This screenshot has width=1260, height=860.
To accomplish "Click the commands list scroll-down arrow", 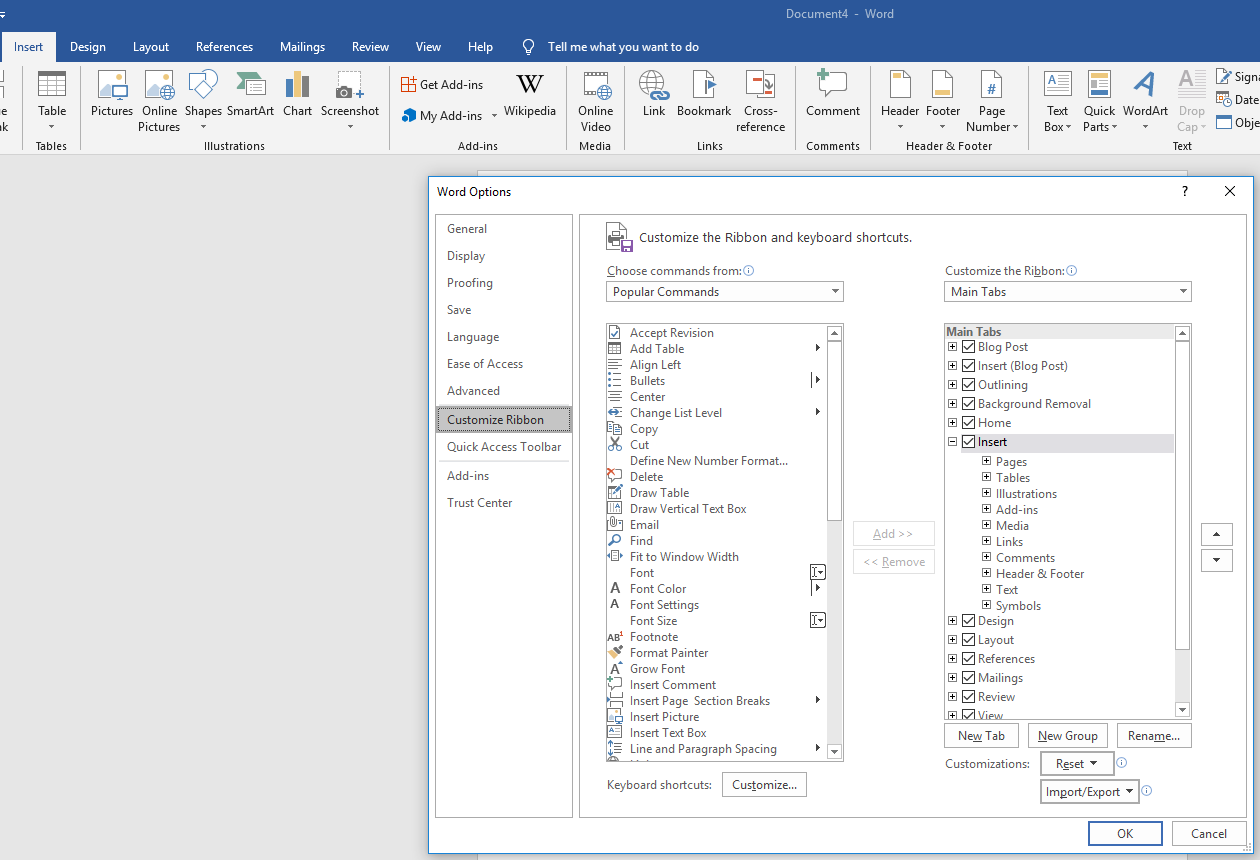I will click(x=835, y=752).
